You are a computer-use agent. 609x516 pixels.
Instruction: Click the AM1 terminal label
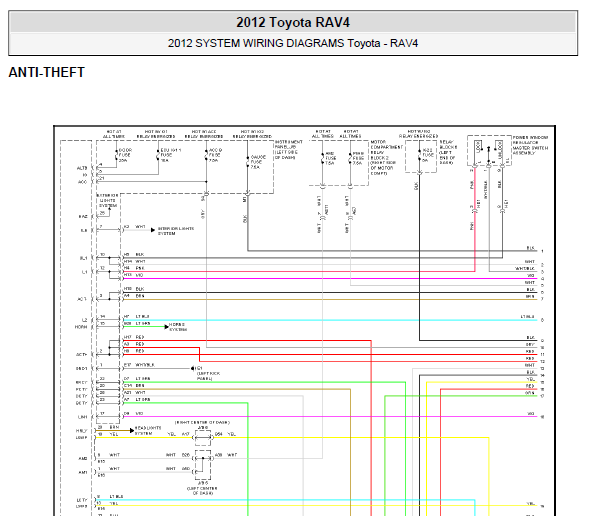tap(83, 472)
